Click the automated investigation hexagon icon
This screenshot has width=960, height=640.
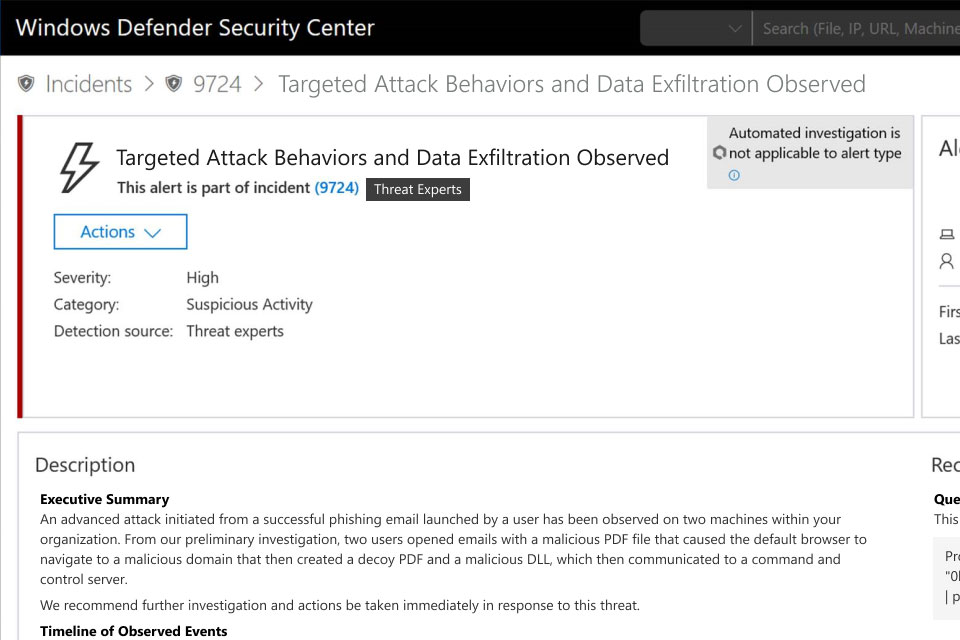(718, 153)
